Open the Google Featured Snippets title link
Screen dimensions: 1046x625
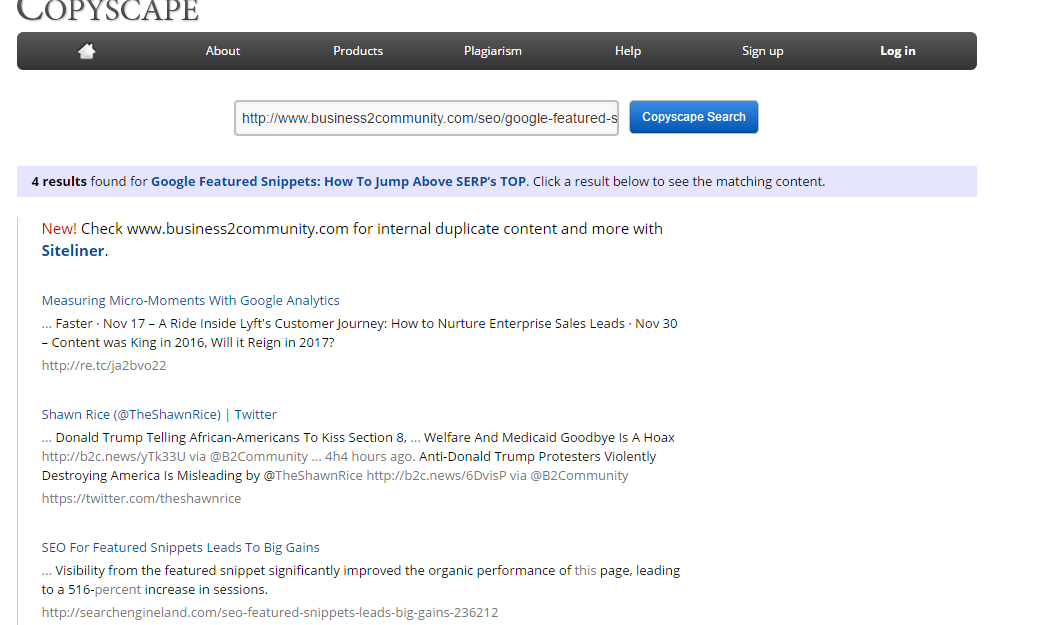click(338, 181)
